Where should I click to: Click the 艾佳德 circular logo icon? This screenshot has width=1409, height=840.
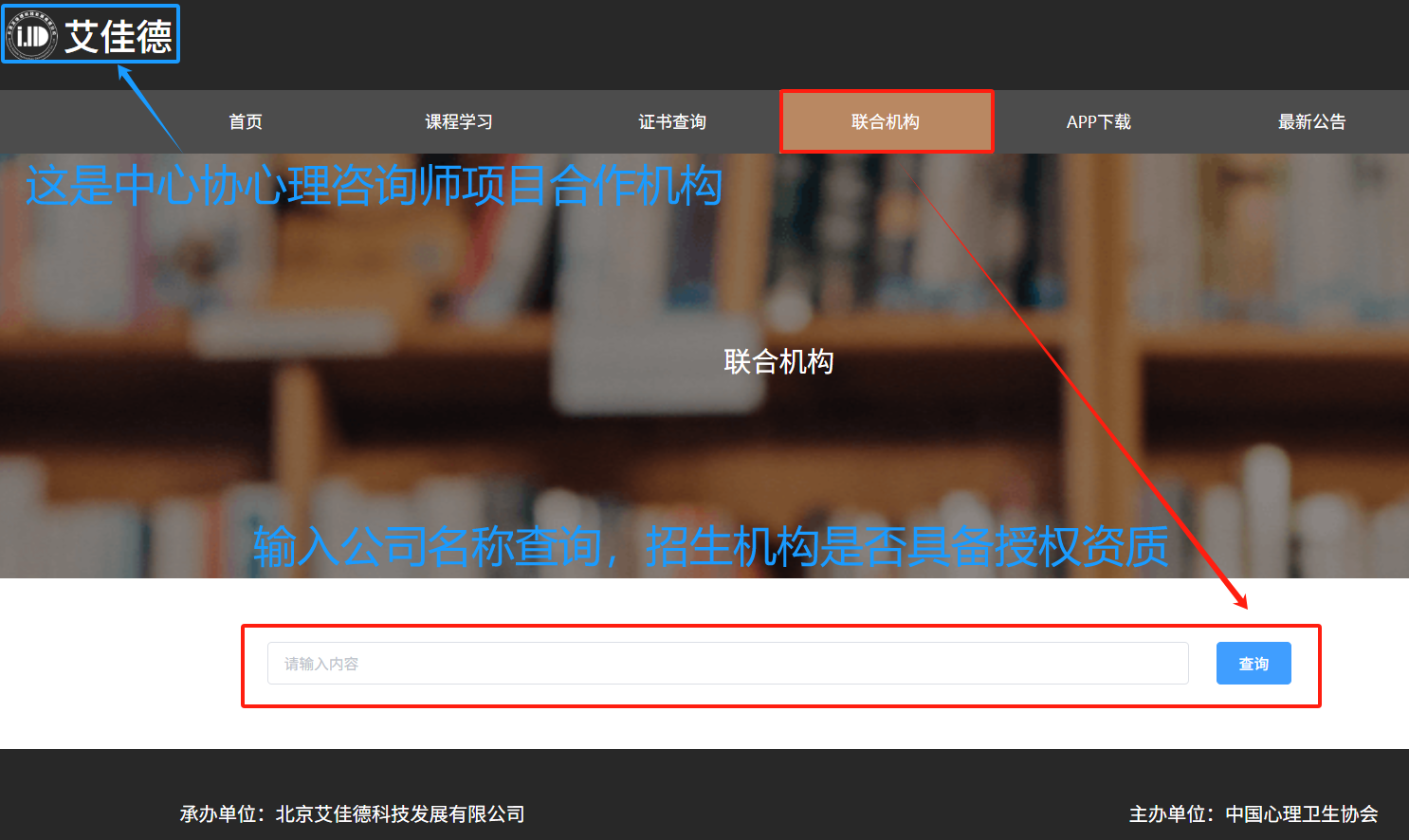pos(31,36)
